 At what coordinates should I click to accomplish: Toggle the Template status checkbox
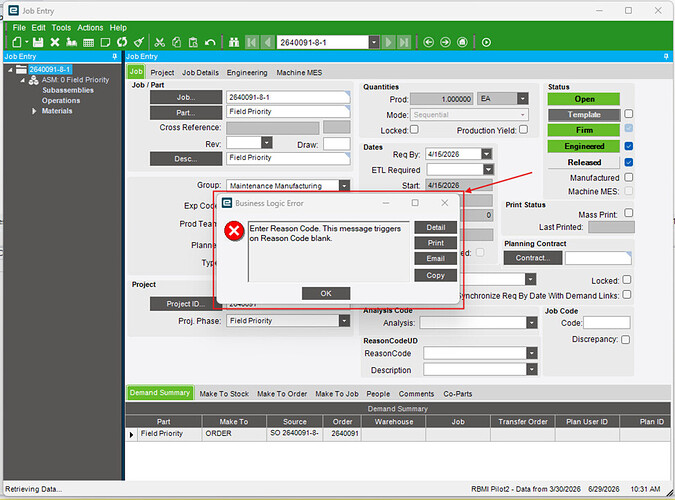coord(629,114)
